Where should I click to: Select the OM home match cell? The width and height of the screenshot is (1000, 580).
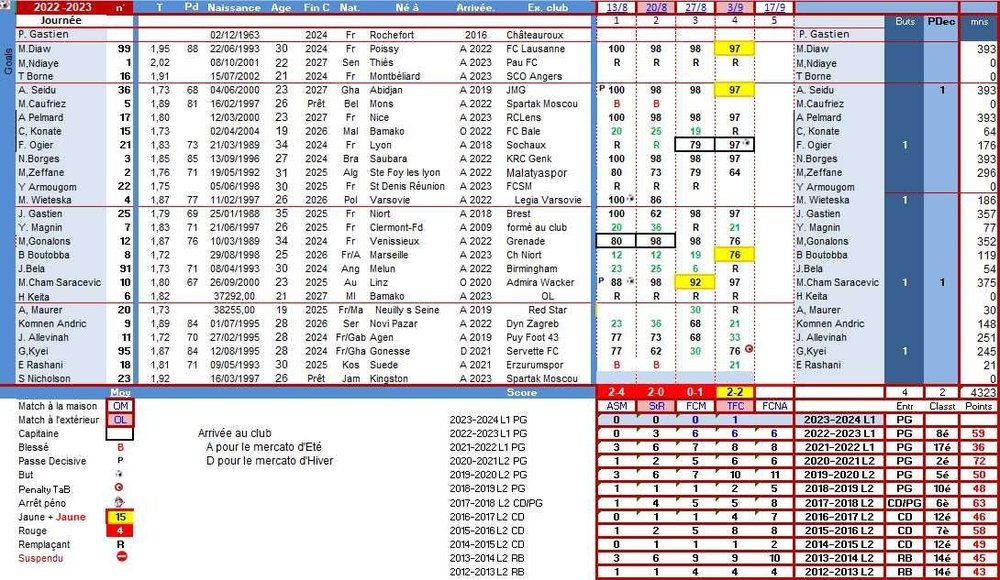120,406
